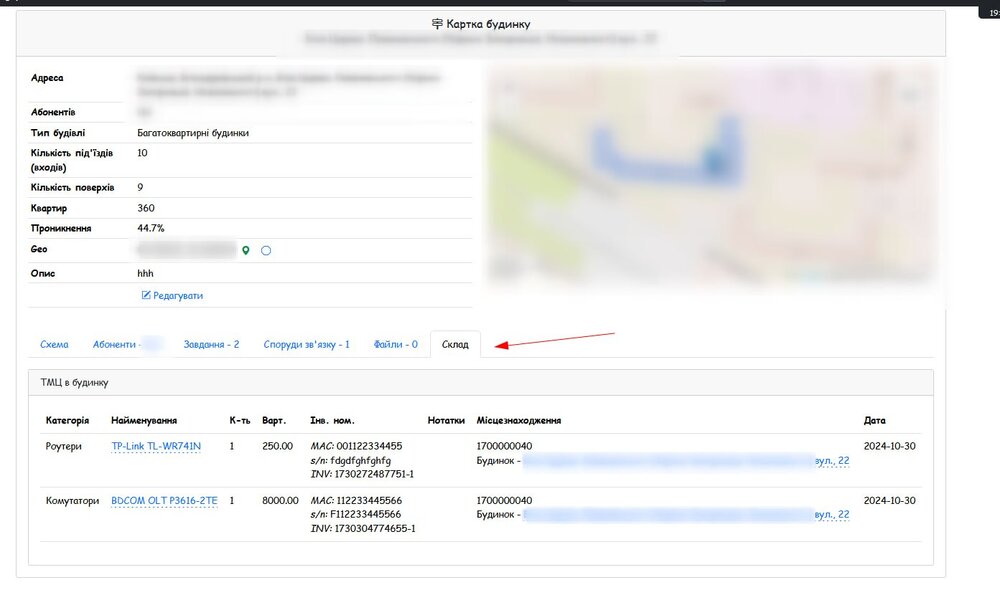Screen dimensions: 1000x590
Task: Select the Склад tab
Action: click(x=455, y=344)
